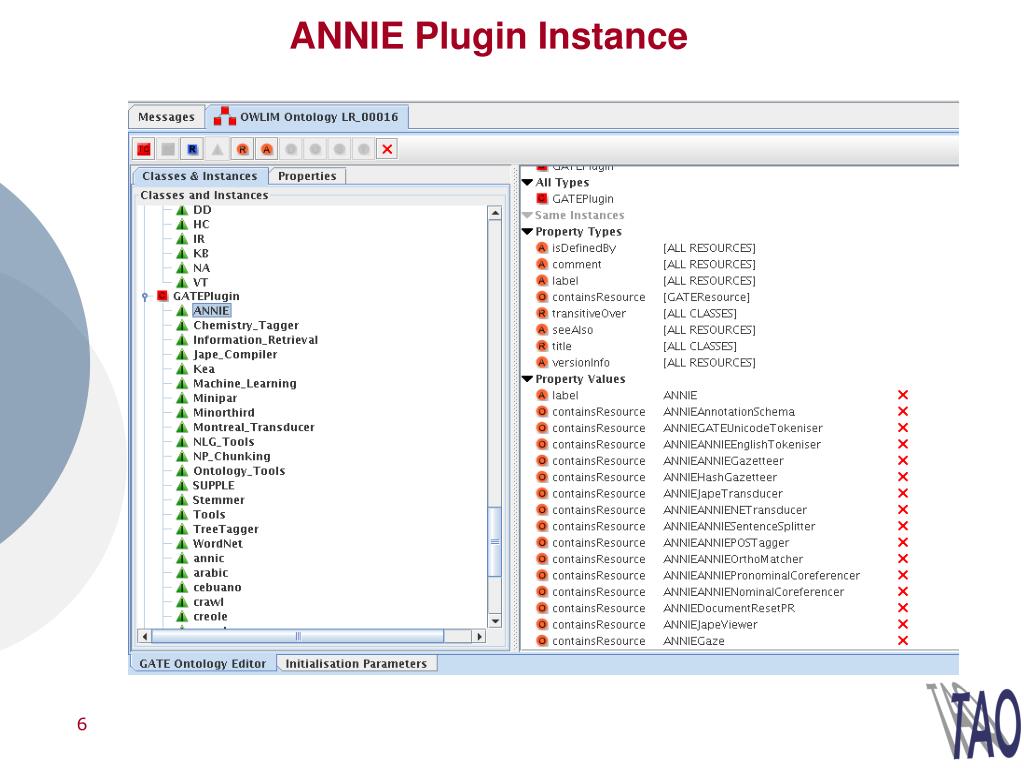1024x768 pixels.
Task: Delete the ANNIEGATEUnicodeTokeniser value with red X
Action: pyautogui.click(x=903, y=428)
